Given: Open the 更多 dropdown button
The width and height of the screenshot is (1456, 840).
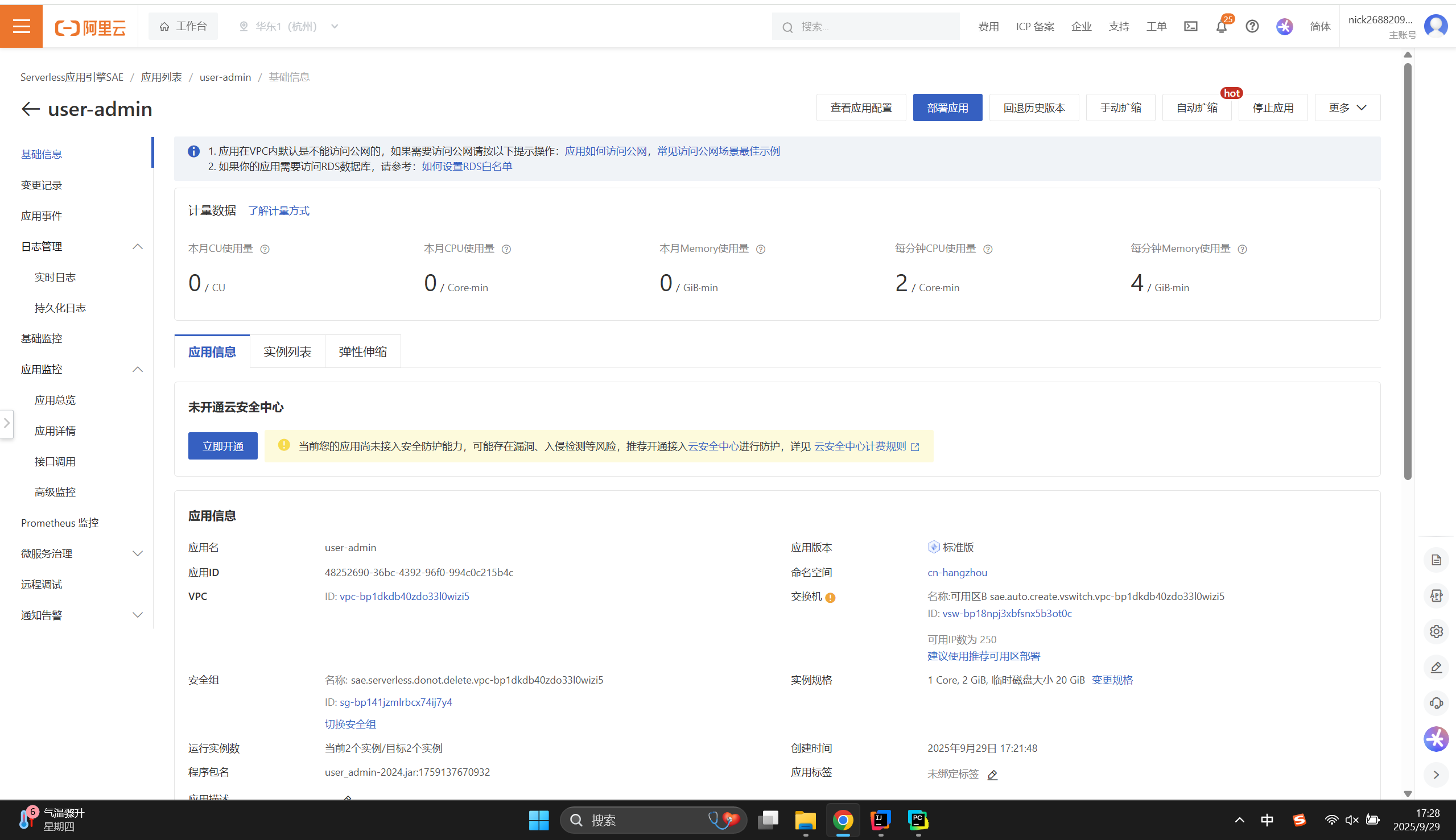Looking at the screenshot, I should pos(1347,108).
